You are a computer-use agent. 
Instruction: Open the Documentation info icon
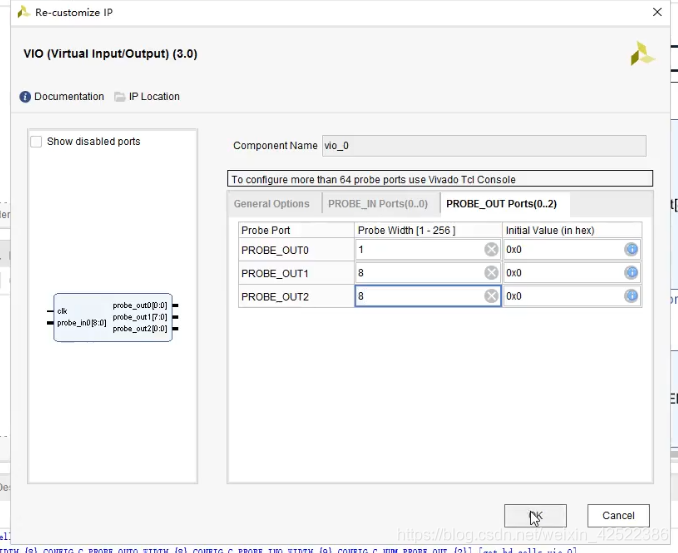click(25, 96)
